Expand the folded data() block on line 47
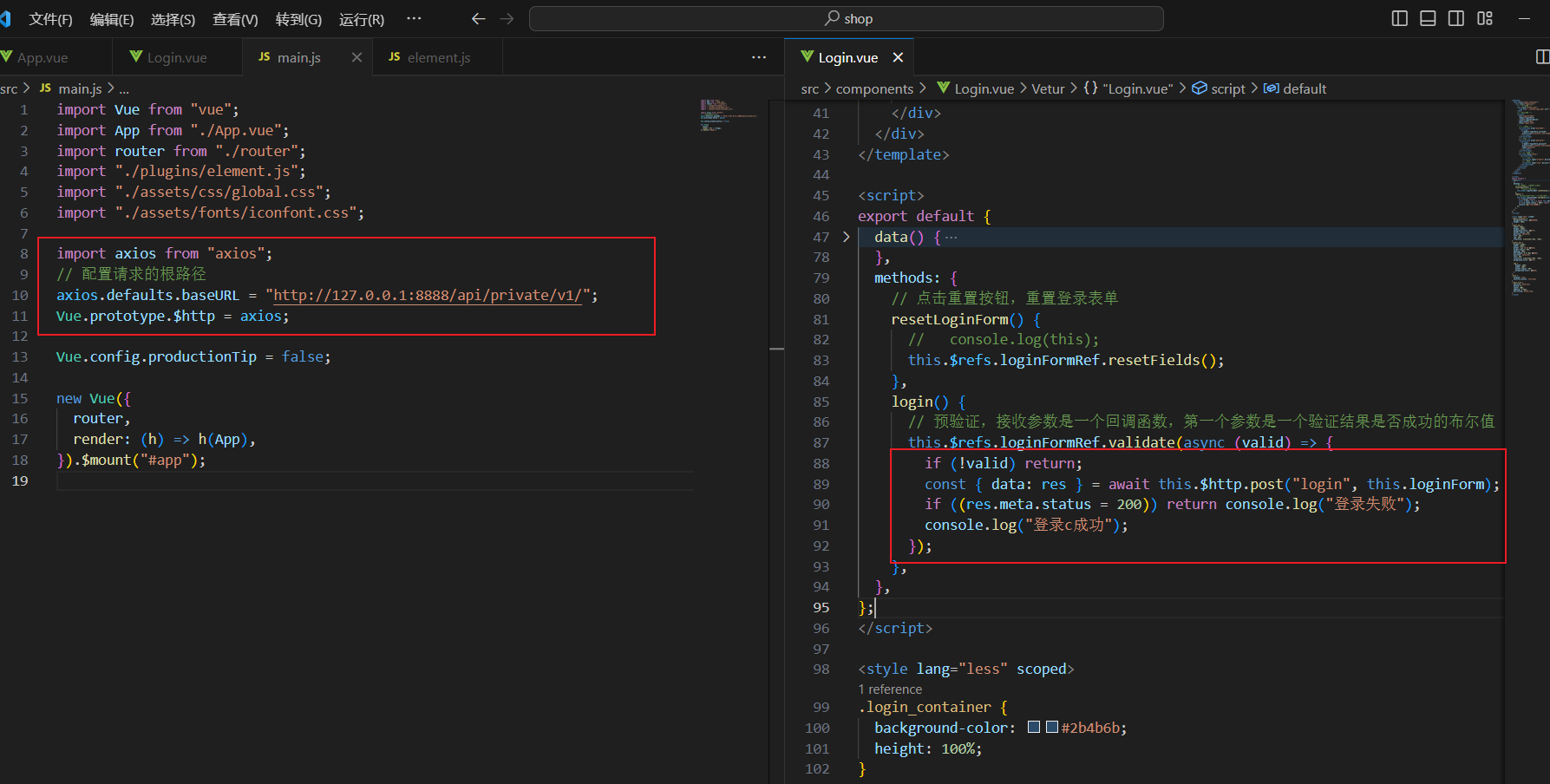The width and height of the screenshot is (1550, 784). [847, 237]
